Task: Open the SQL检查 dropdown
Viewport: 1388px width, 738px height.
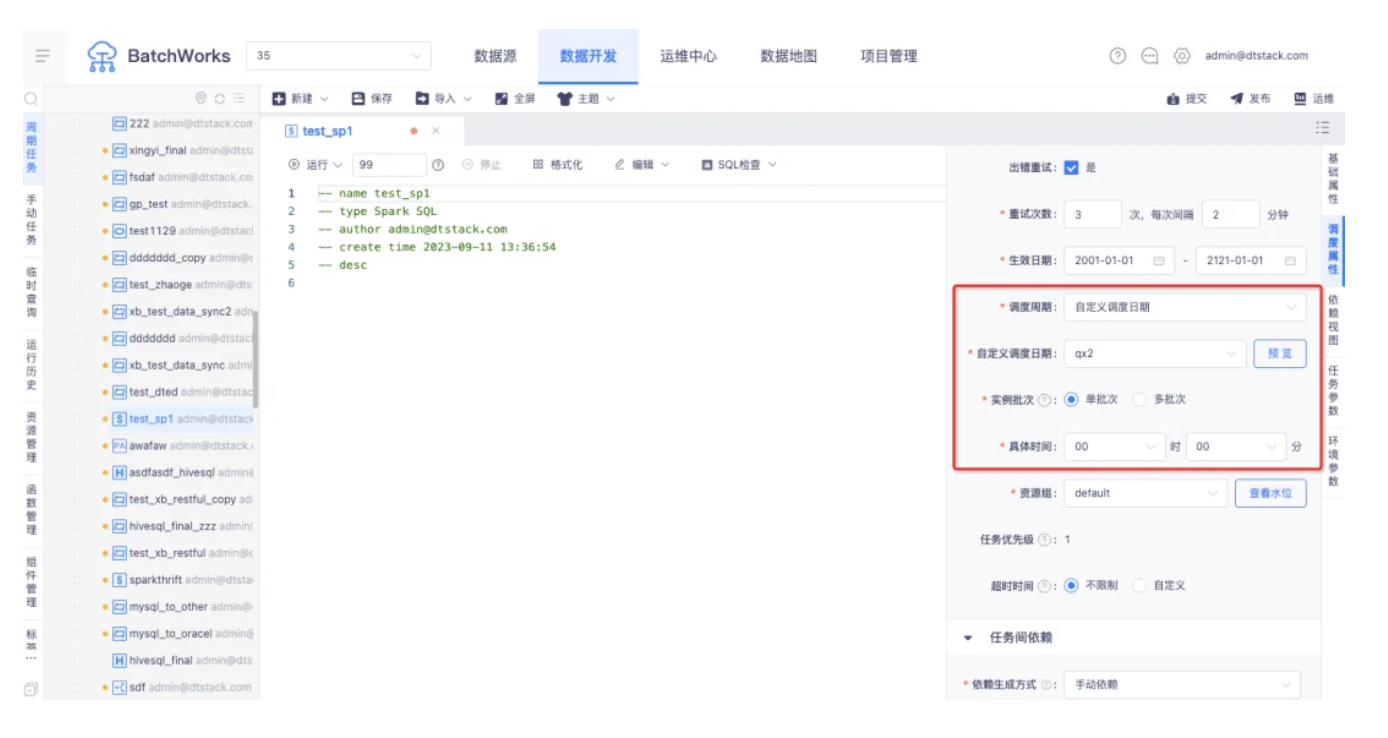Action: 739,165
